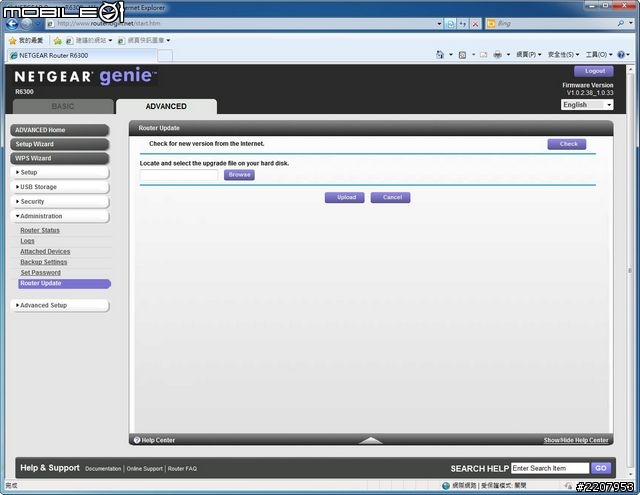Open the Online Support link

[x=144, y=469]
